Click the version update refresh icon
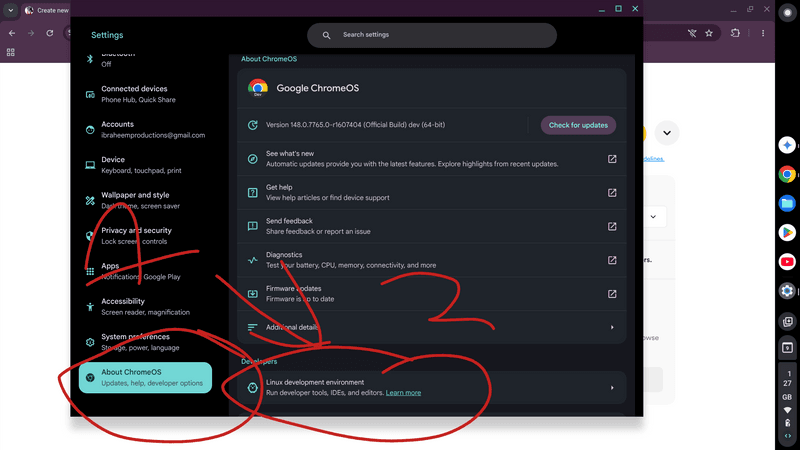Screen dimensions: 800x450 coord(253,125)
